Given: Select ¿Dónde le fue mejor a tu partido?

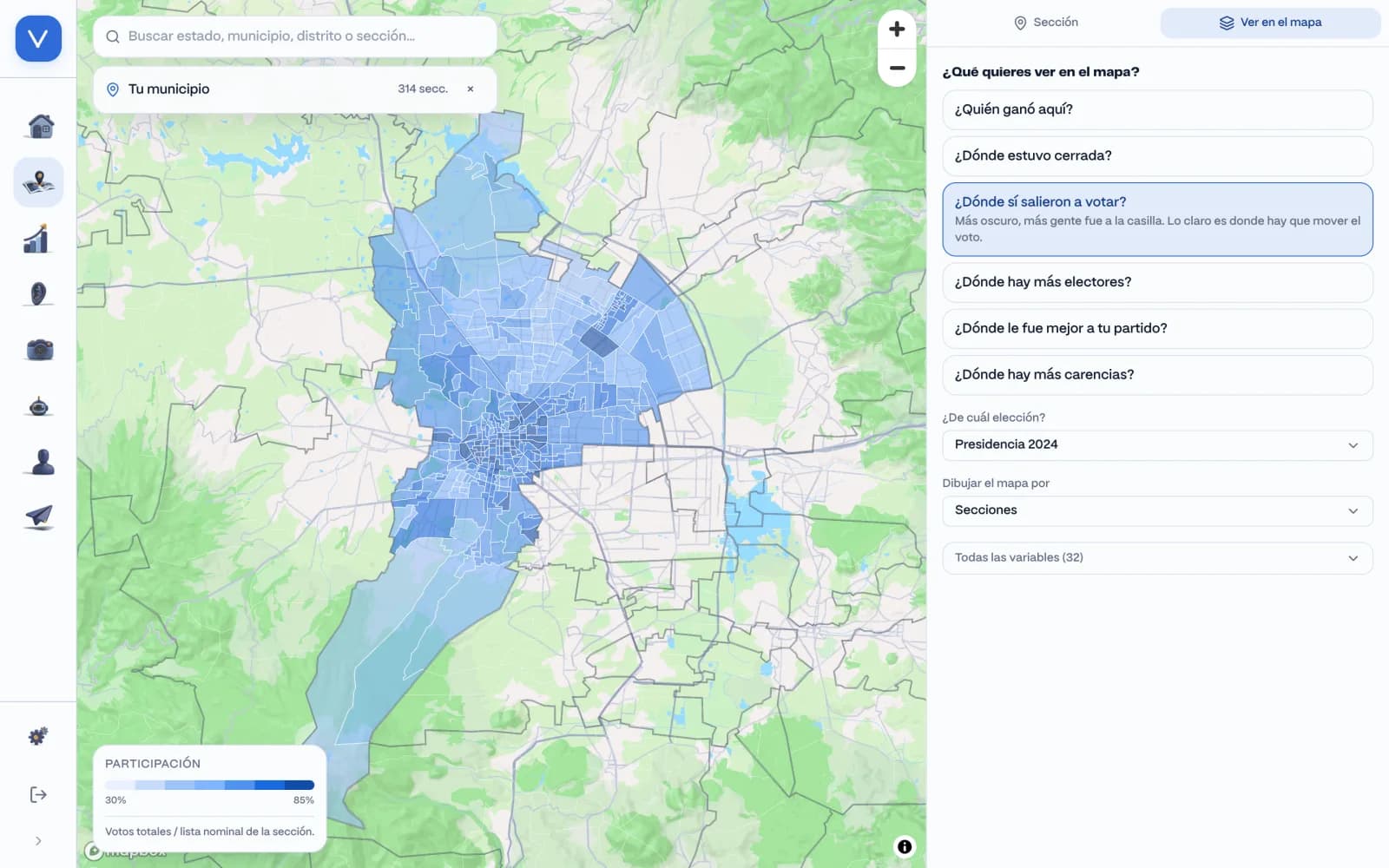Looking at the screenshot, I should [x=1157, y=328].
